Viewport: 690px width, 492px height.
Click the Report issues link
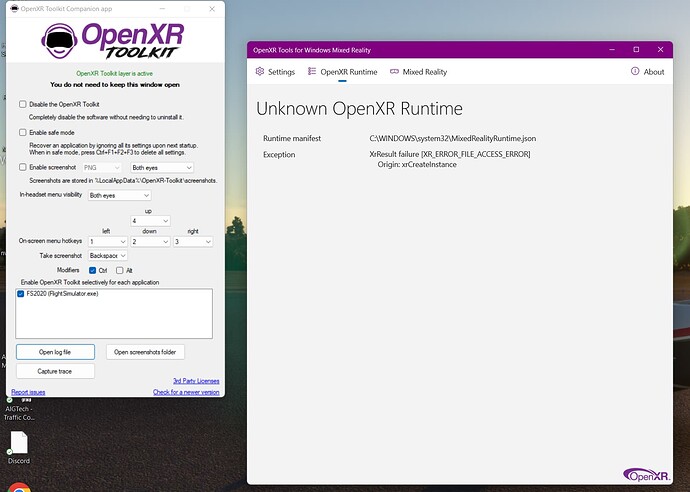coord(28,392)
